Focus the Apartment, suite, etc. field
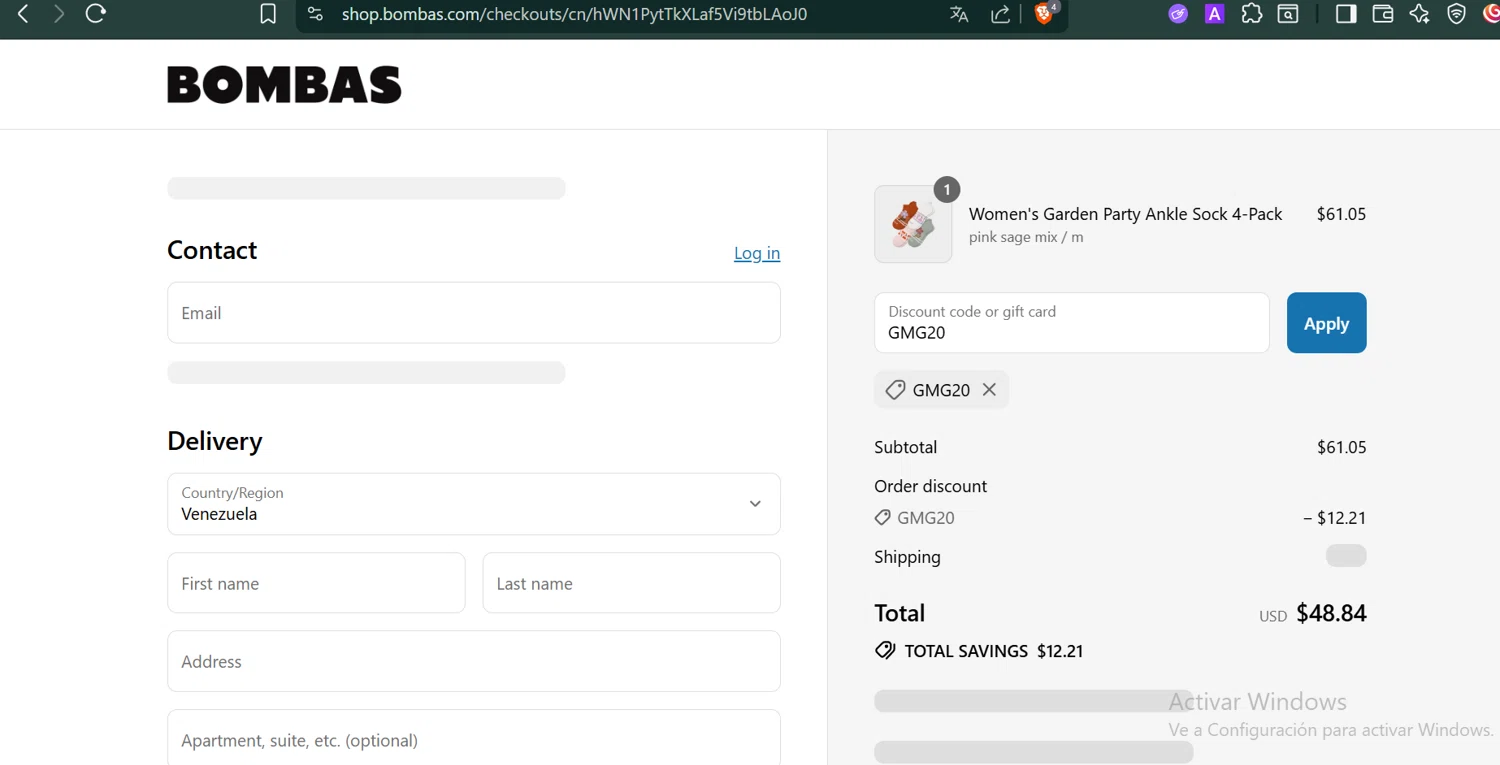The width and height of the screenshot is (1500, 765). coord(474,738)
